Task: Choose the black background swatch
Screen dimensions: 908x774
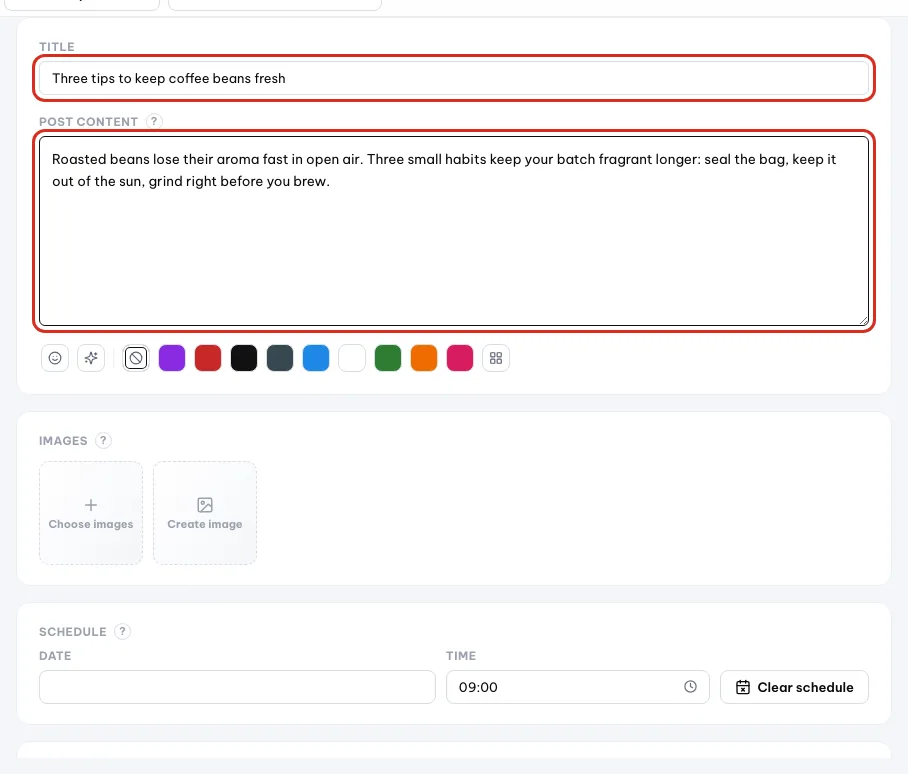Action: [244, 358]
